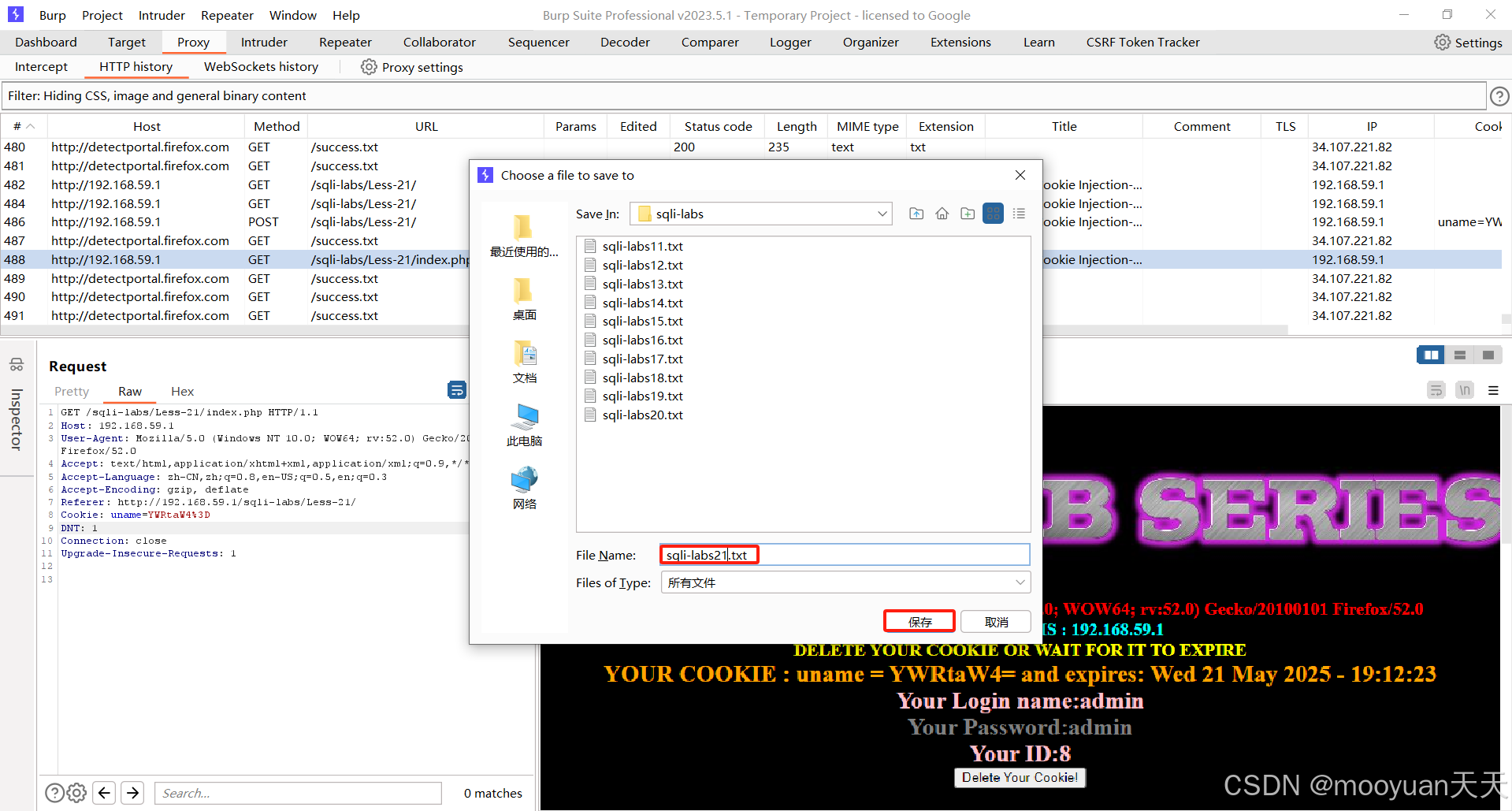Select side-by-side layout view icon
Image resolution: width=1512 pixels, height=811 pixels.
[x=1431, y=355]
